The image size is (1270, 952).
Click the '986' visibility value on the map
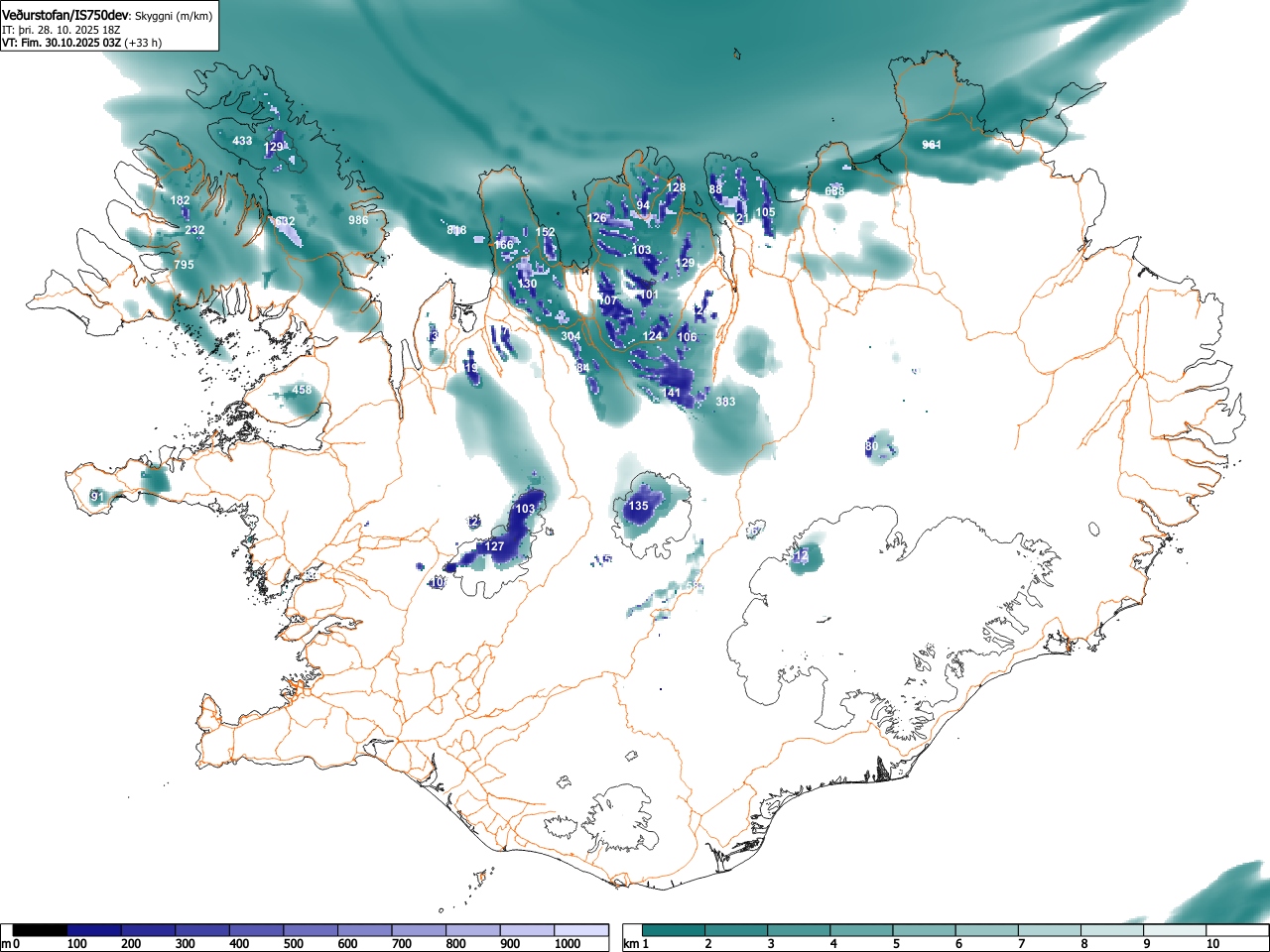click(x=358, y=219)
